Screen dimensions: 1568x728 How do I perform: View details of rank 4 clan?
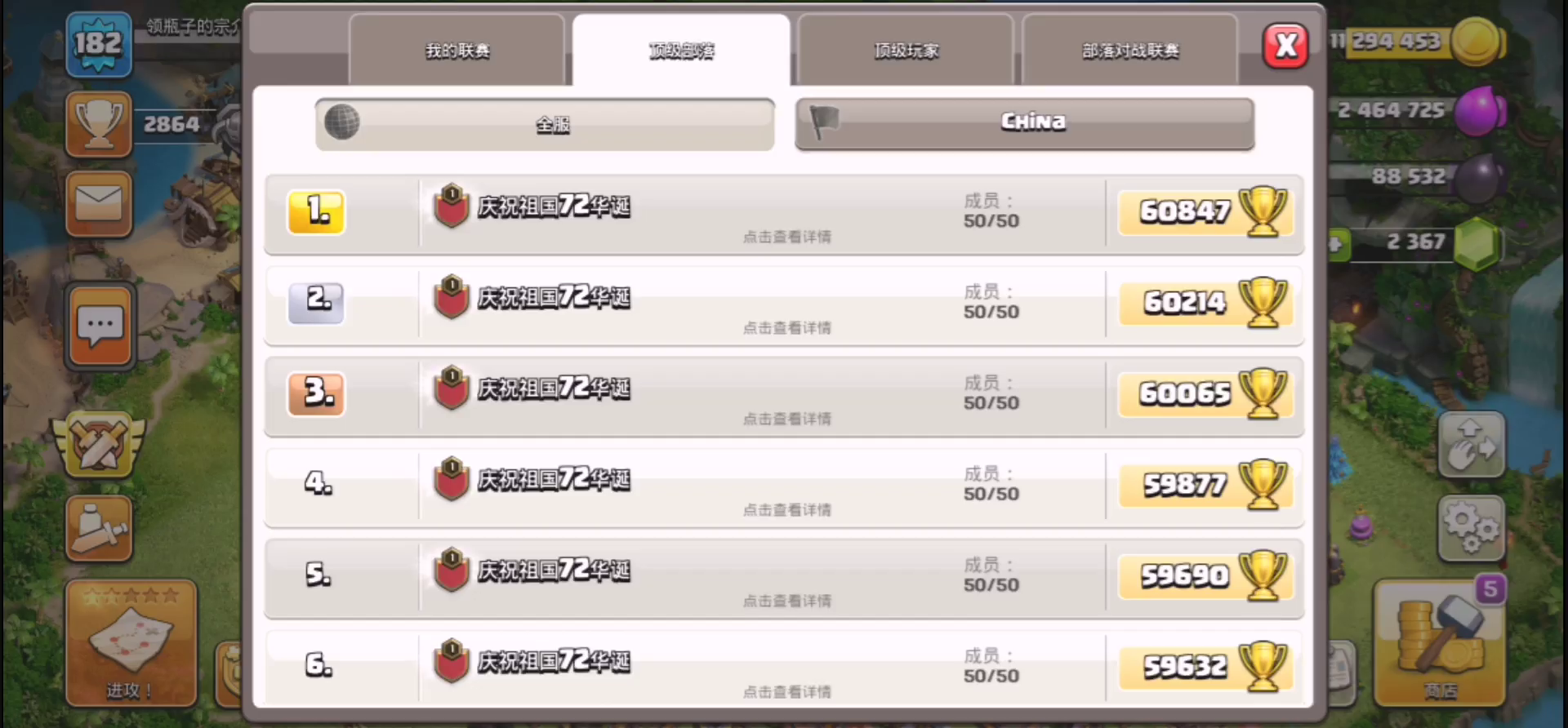point(784,486)
